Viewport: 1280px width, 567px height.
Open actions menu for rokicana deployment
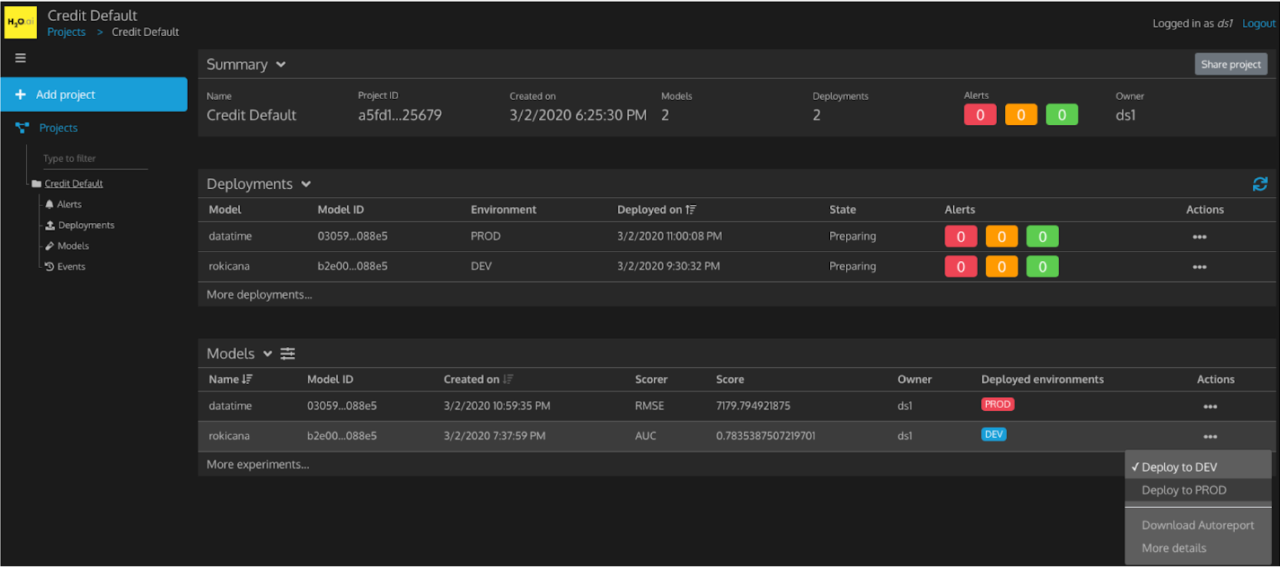(1199, 267)
